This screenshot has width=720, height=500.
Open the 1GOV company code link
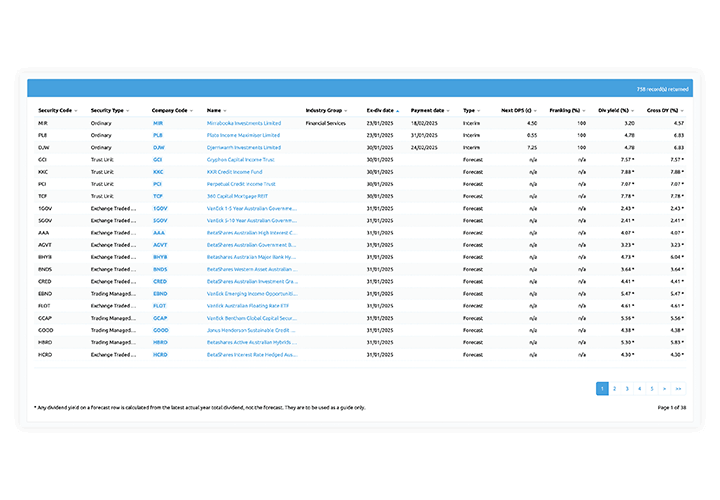click(x=160, y=208)
